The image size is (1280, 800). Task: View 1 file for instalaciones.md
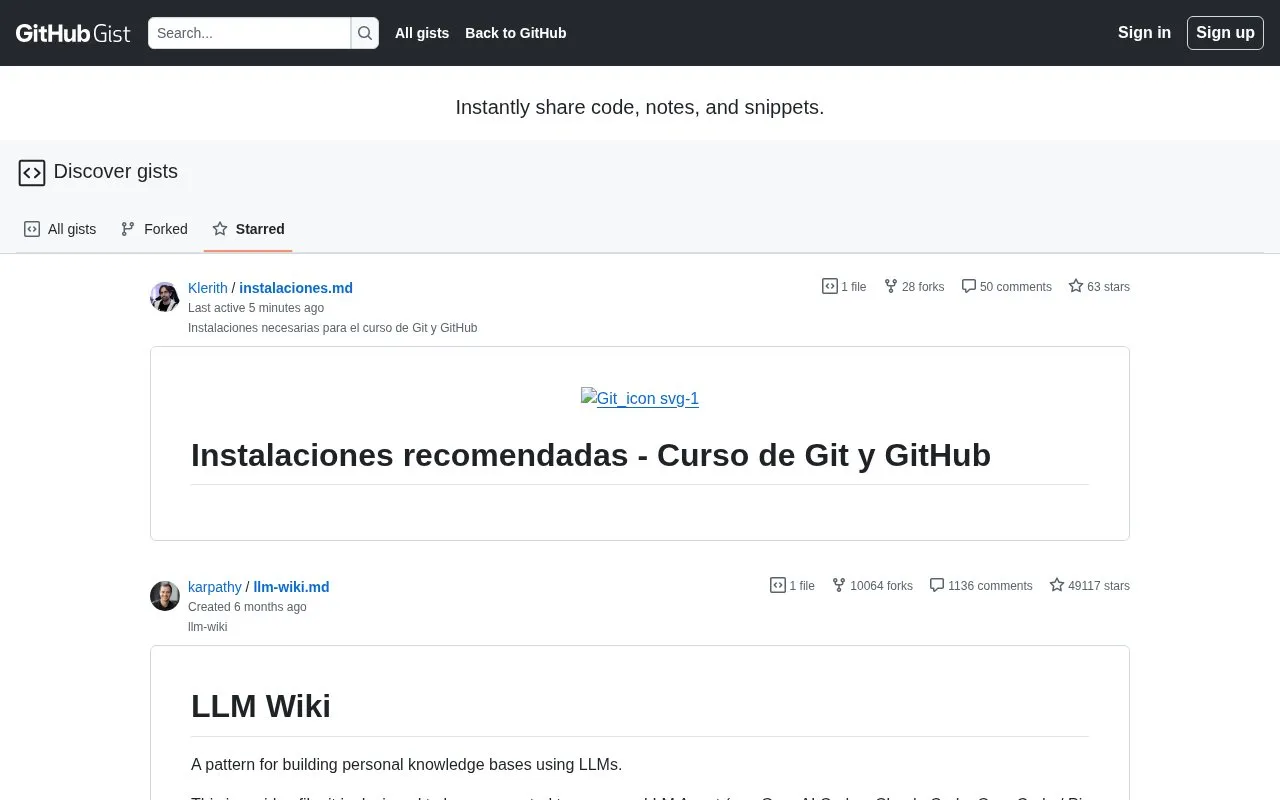(844, 287)
